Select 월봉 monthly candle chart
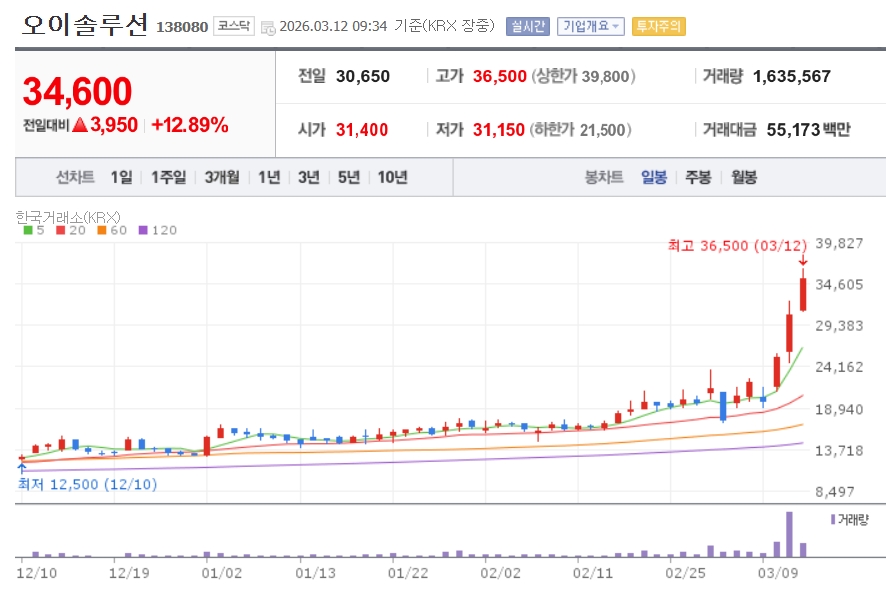 pyautogui.click(x=744, y=177)
